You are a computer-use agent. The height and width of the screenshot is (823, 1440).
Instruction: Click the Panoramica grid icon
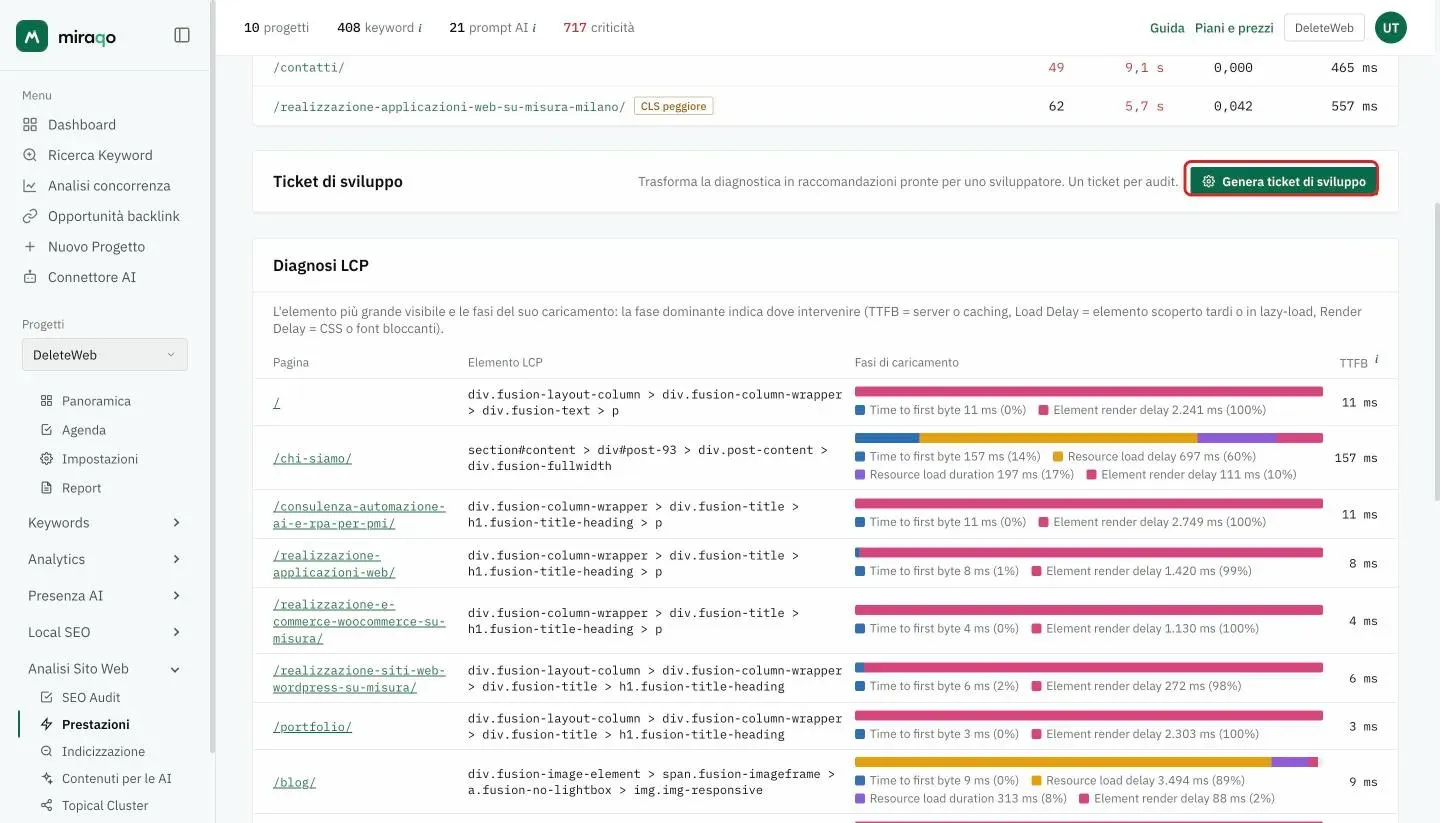tap(46, 401)
